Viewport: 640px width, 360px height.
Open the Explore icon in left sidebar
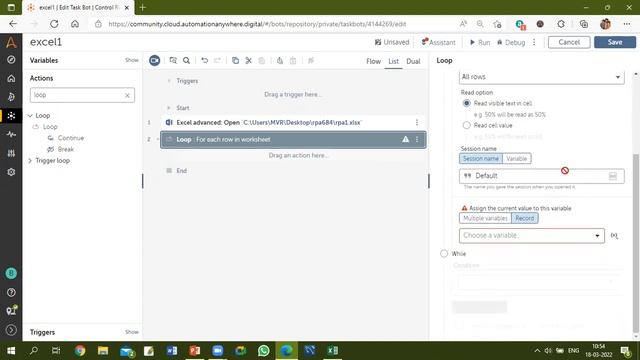[11, 60]
